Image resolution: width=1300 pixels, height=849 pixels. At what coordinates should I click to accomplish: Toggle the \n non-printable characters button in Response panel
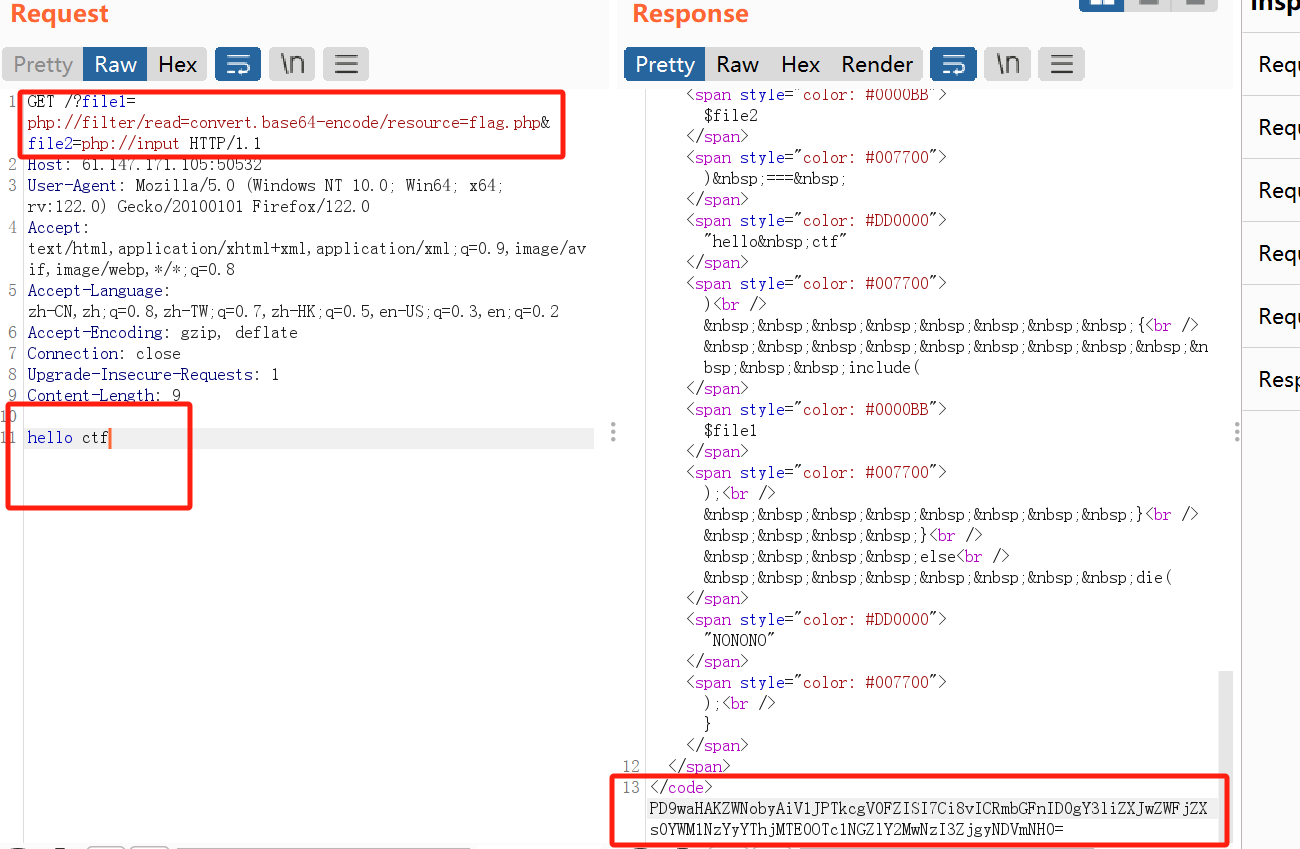click(x=1007, y=64)
